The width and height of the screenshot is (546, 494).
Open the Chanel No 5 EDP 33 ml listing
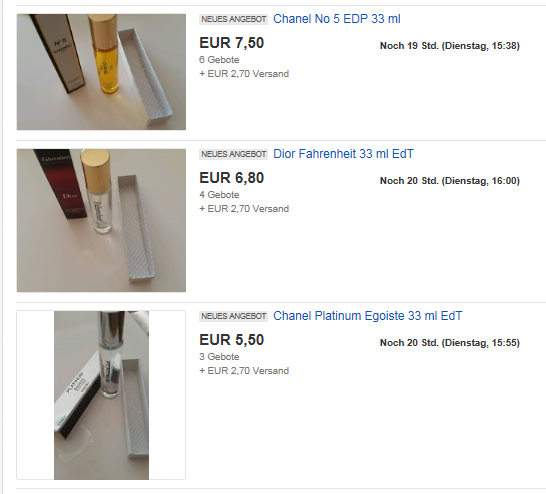(x=337, y=19)
